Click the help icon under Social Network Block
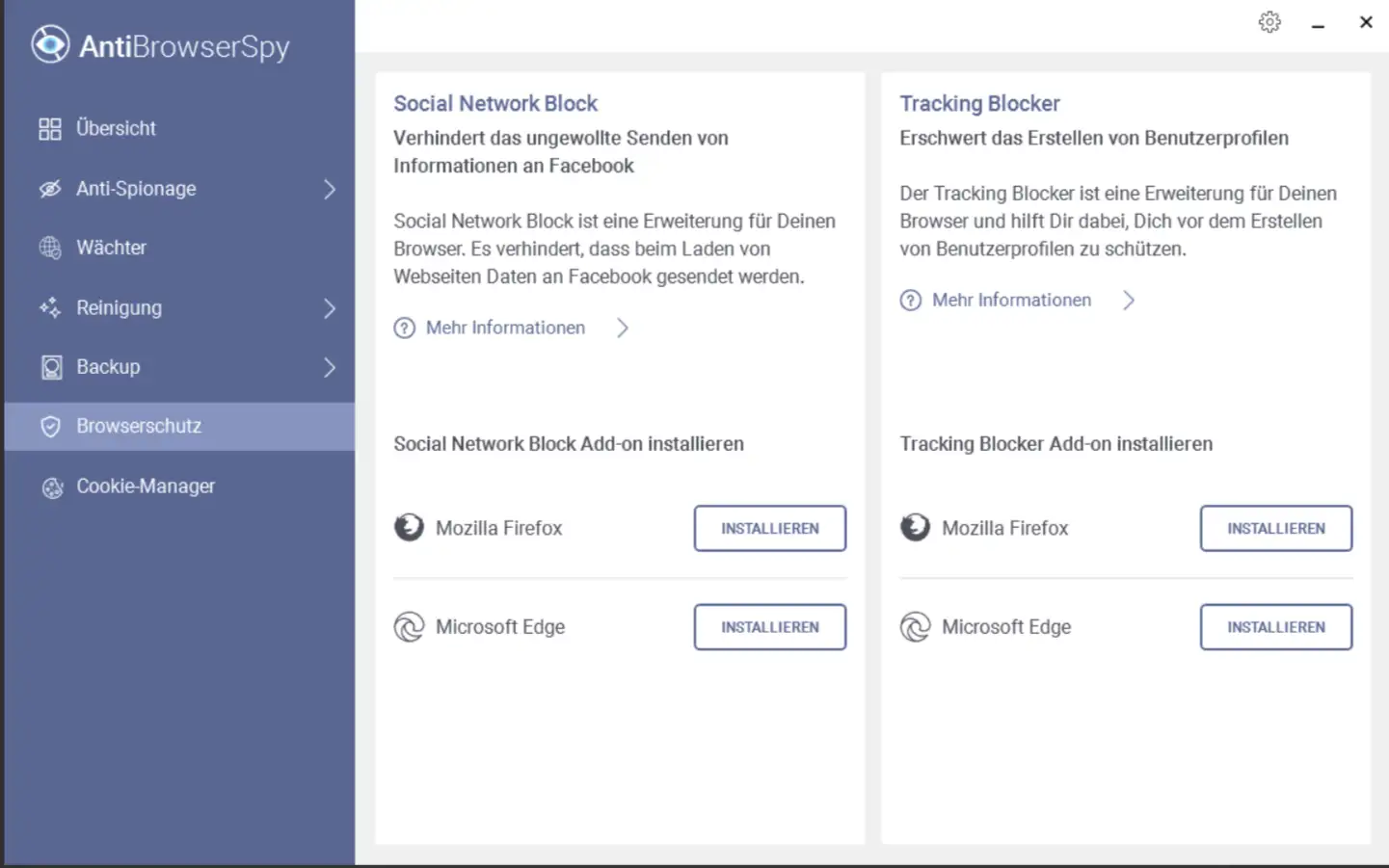The width and height of the screenshot is (1389, 868). tap(405, 329)
